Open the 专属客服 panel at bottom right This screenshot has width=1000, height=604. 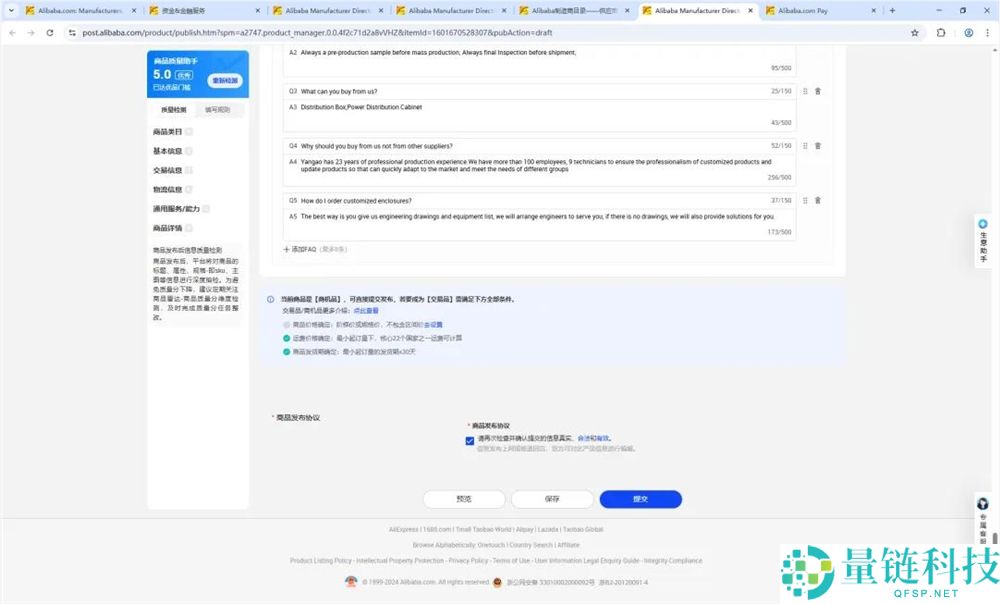click(x=981, y=516)
